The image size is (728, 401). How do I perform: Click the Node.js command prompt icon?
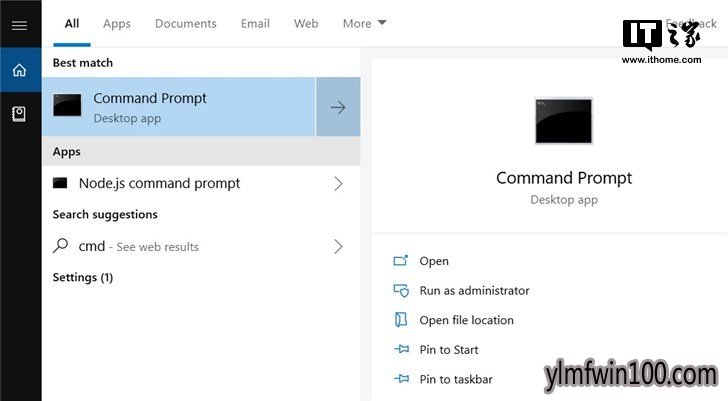coord(60,183)
